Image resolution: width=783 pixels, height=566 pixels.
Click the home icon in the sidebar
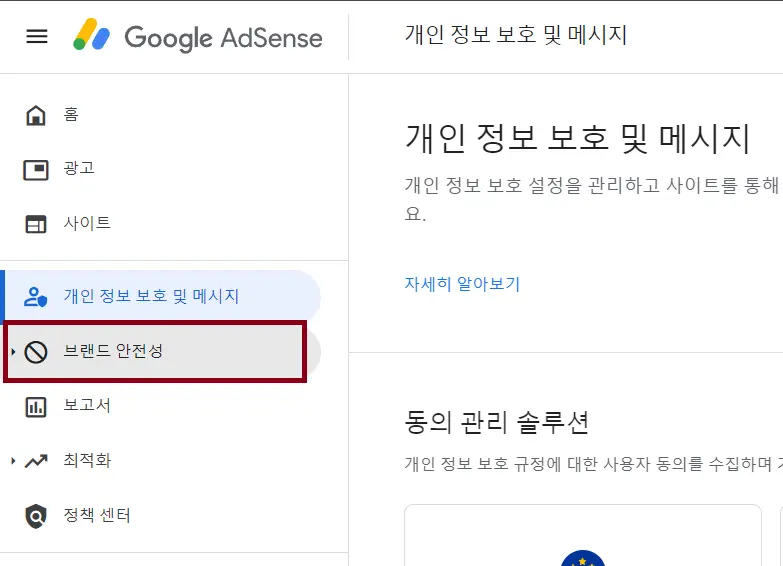click(x=36, y=115)
